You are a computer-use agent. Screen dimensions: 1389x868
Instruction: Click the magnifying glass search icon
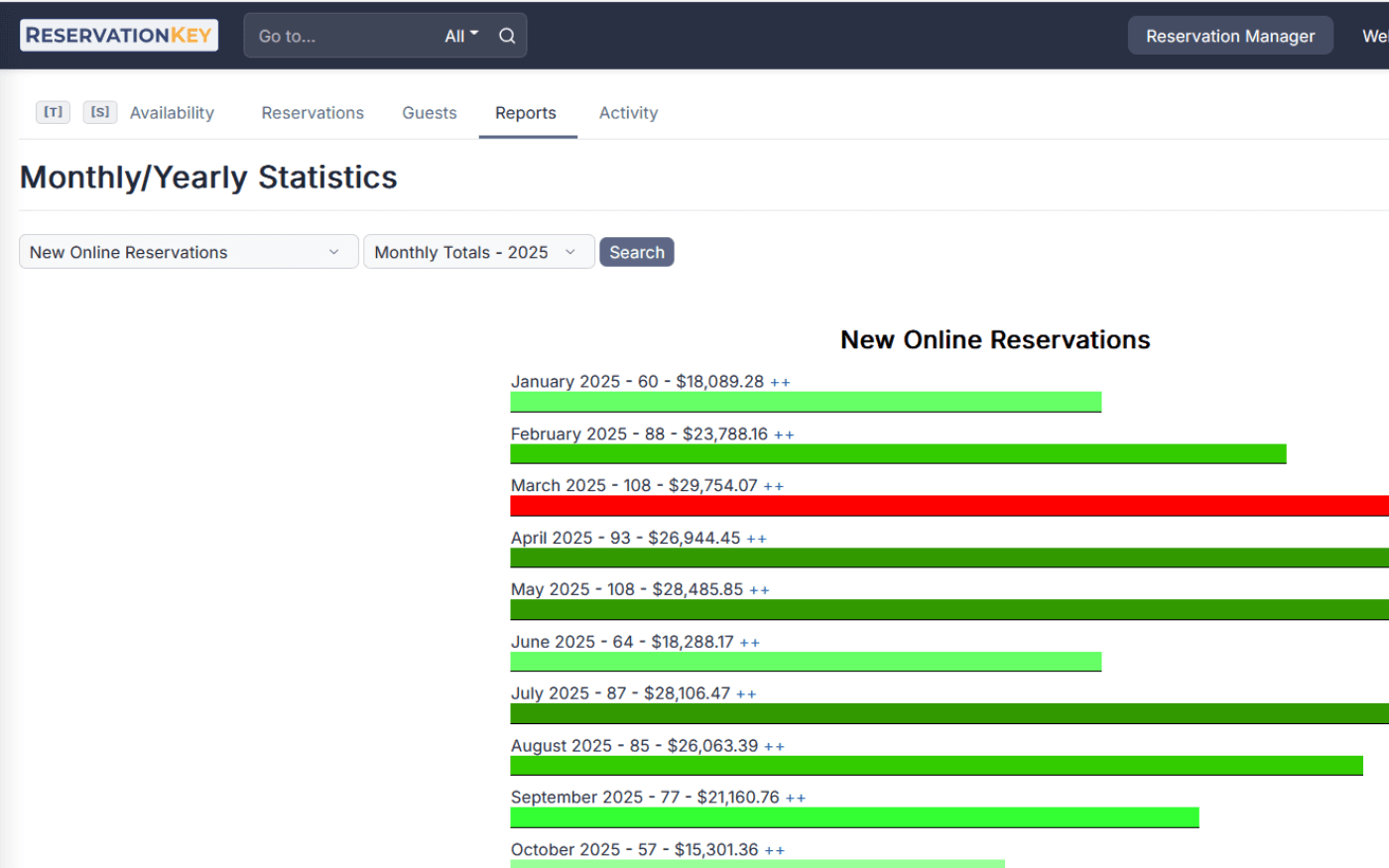click(x=507, y=35)
